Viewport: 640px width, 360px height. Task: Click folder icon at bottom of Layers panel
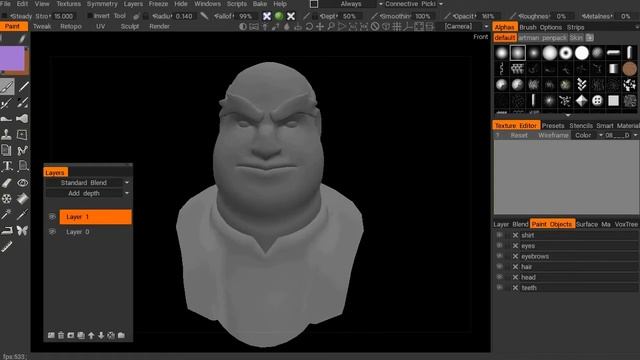click(x=121, y=335)
